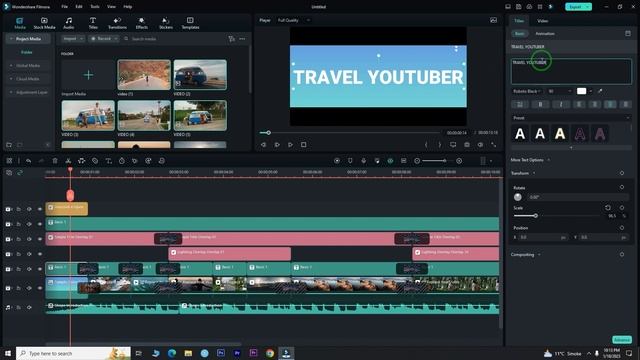Viewport: 640px width, 360px height.
Task: Click the Scale reset icon
Action: tap(608, 208)
